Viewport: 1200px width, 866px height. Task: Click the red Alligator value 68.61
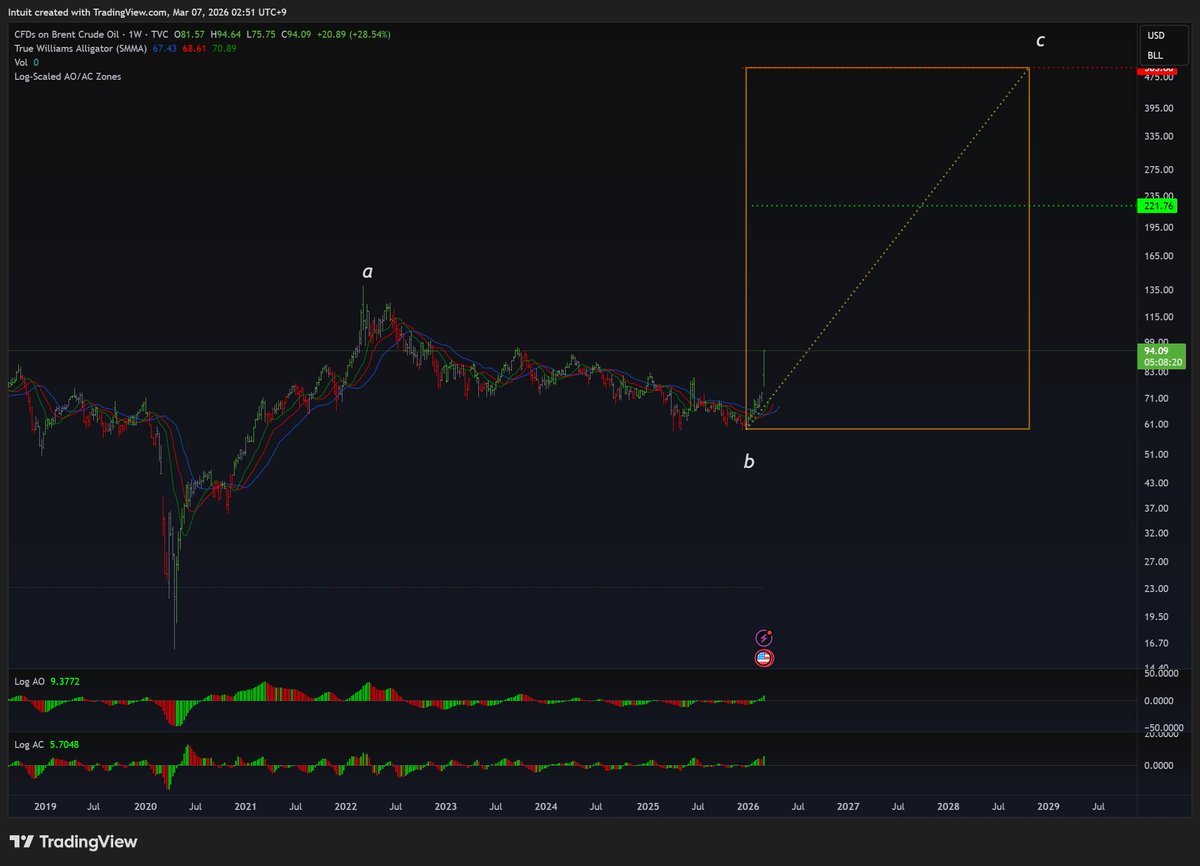click(195, 48)
